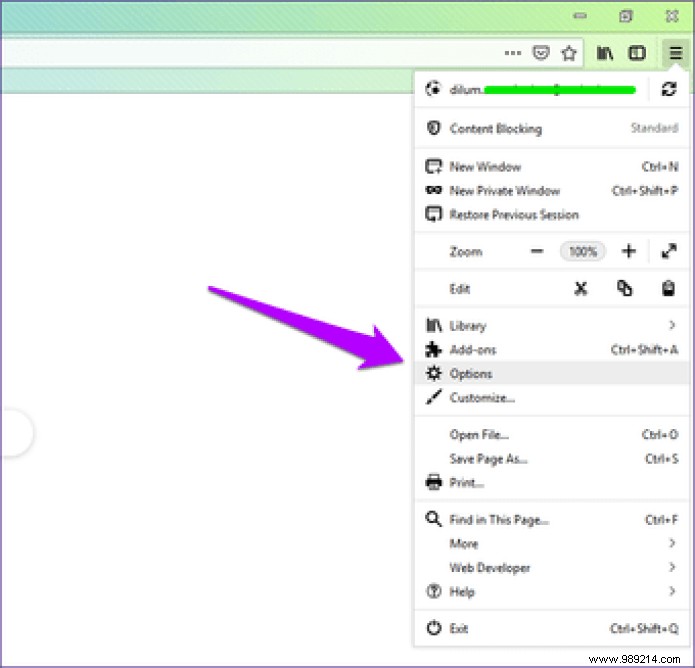Click the Paste clipboard icon
Screen dimensions: 695x668
tap(668, 289)
